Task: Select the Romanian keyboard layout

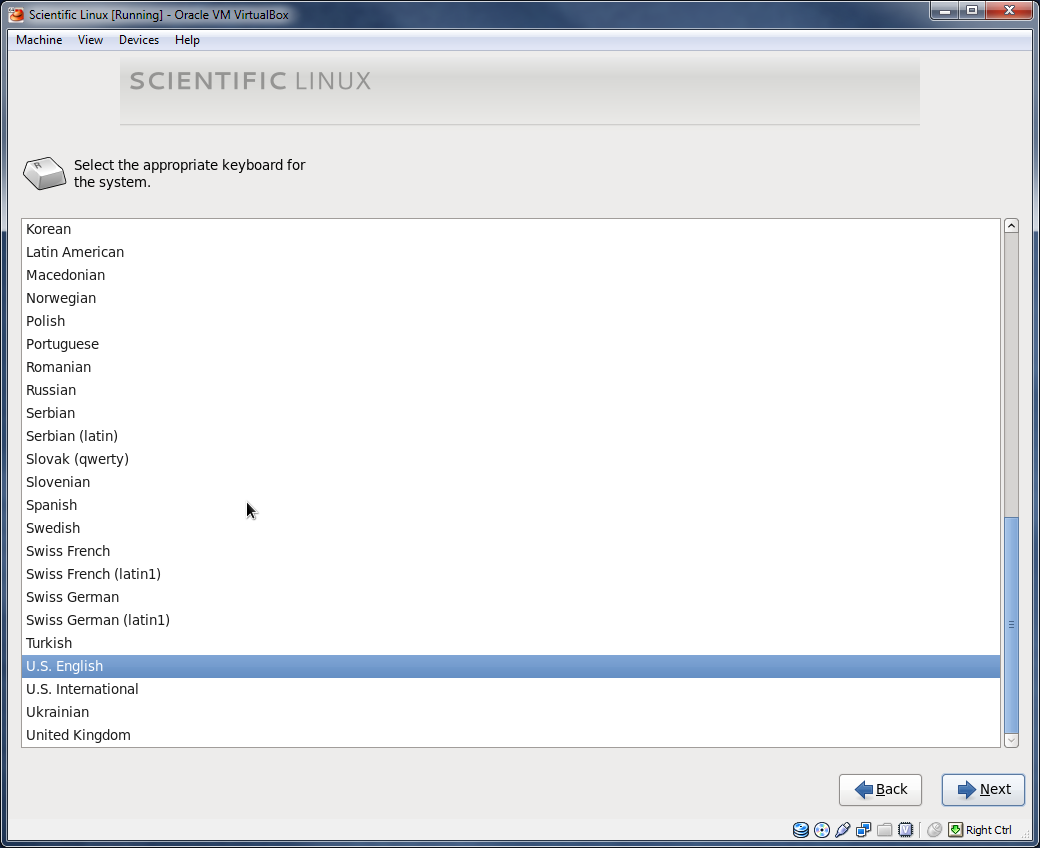Action: (x=511, y=367)
